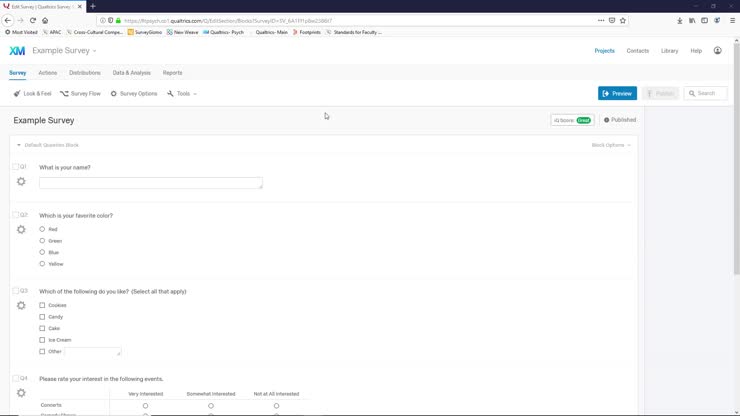Click in the survey Search field
740x416 pixels.
706,93
